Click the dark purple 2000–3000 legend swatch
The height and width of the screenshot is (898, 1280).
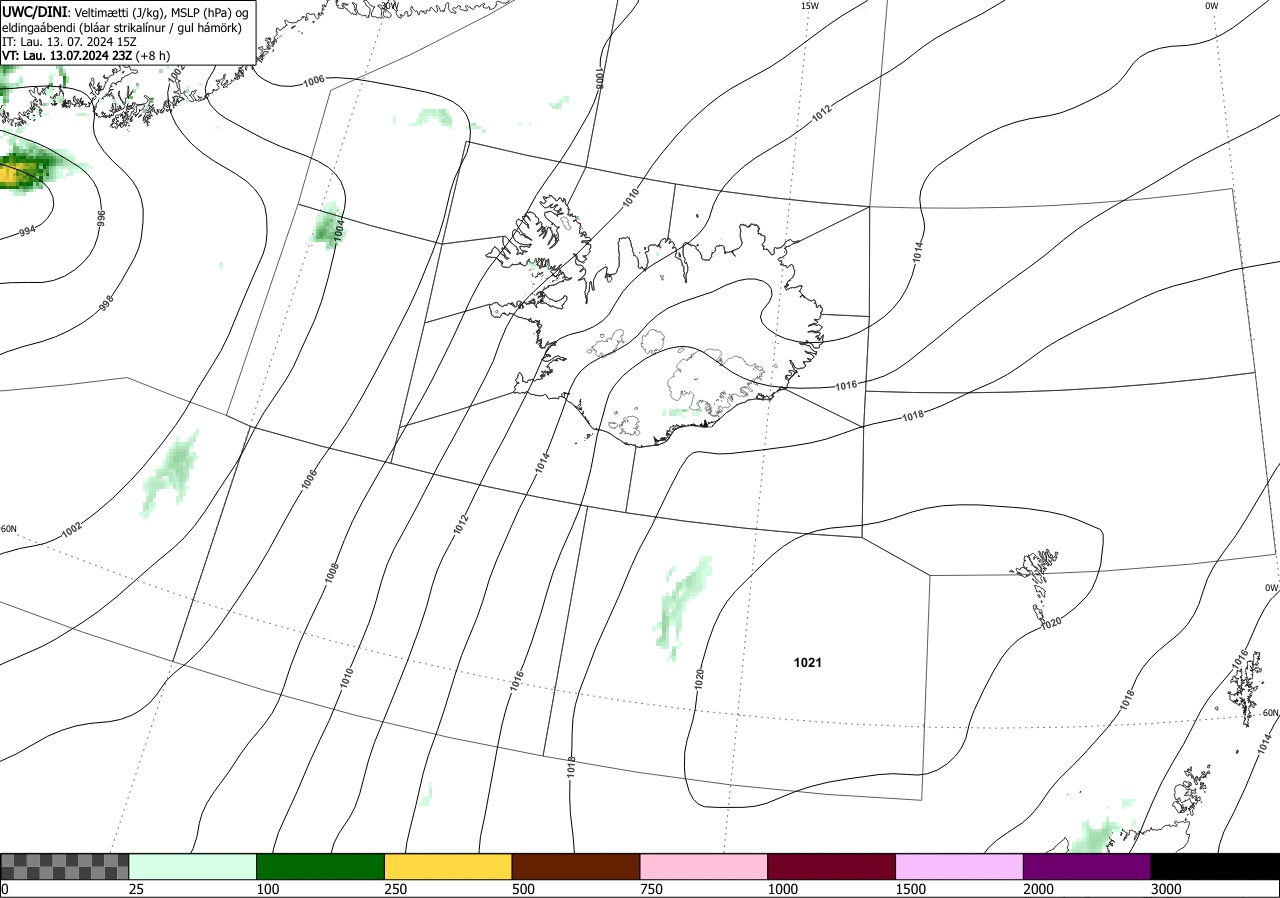pyautogui.click(x=1087, y=866)
